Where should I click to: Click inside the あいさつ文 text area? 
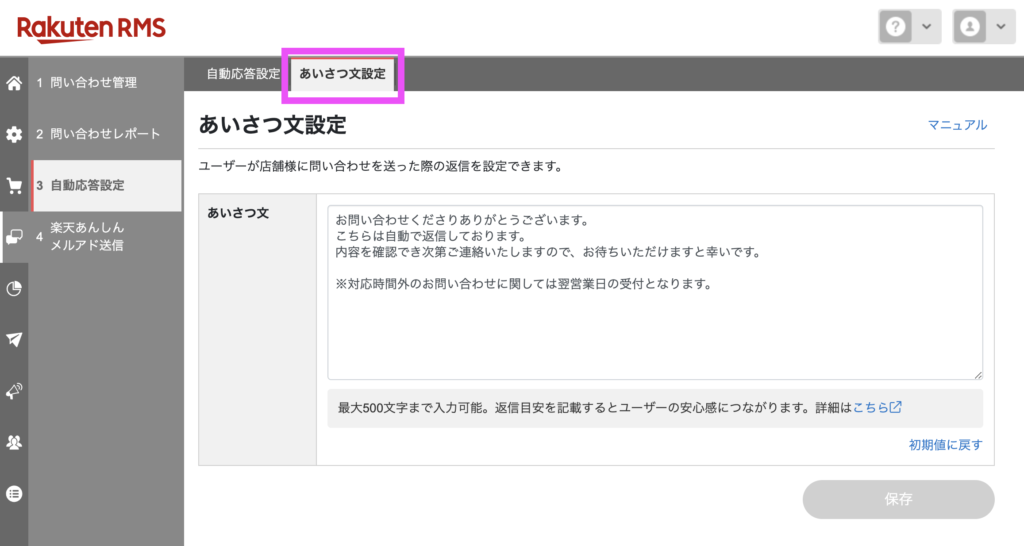click(655, 293)
